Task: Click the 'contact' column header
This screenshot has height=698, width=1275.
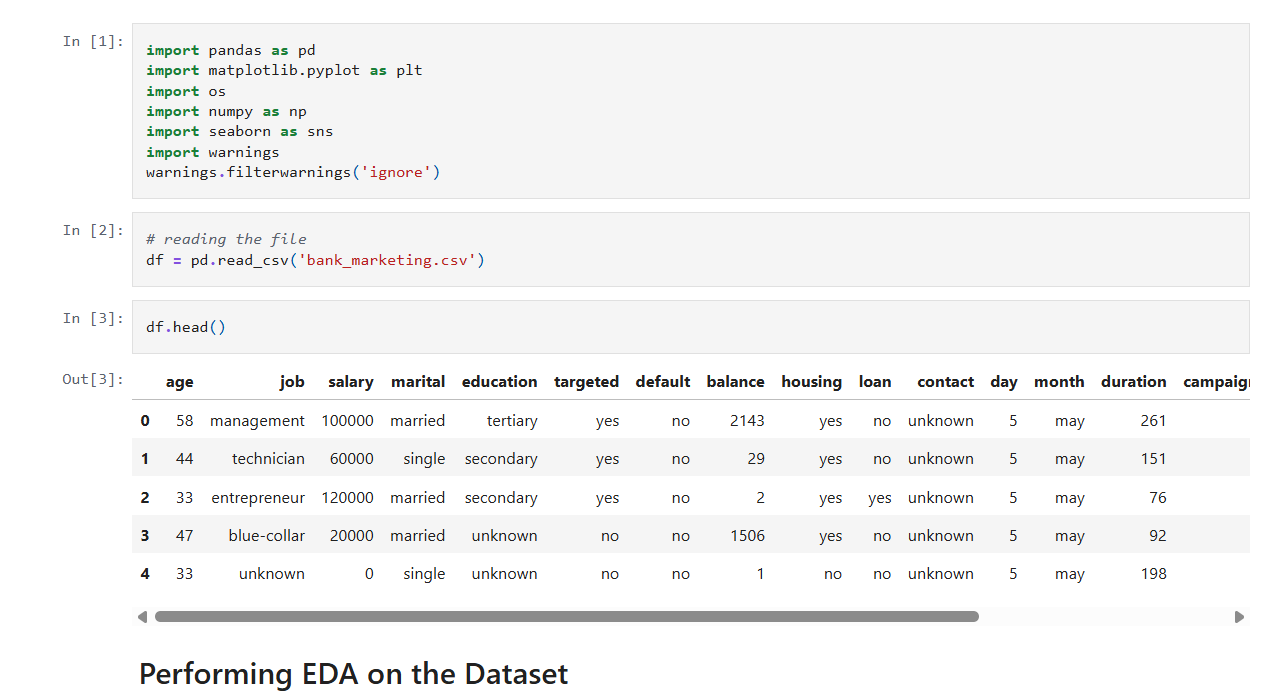Action: point(946,382)
